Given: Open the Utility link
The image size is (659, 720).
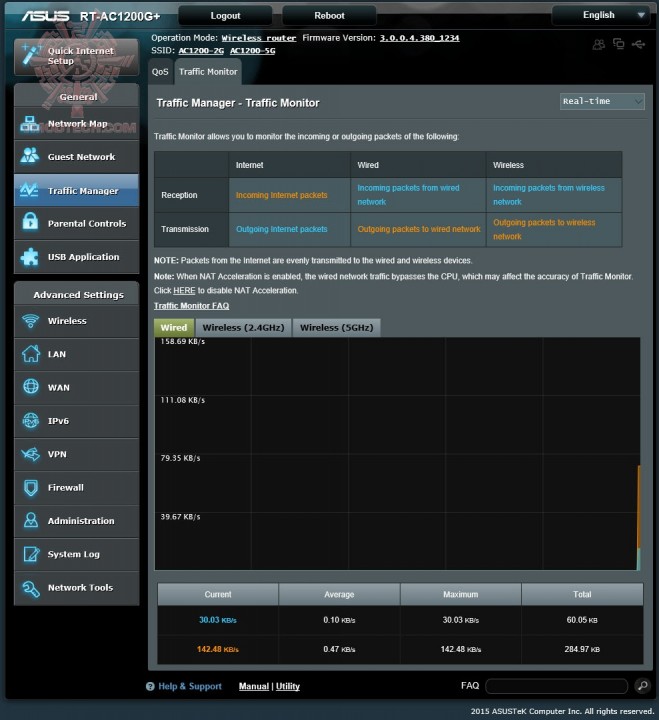Looking at the screenshot, I should point(287,686).
